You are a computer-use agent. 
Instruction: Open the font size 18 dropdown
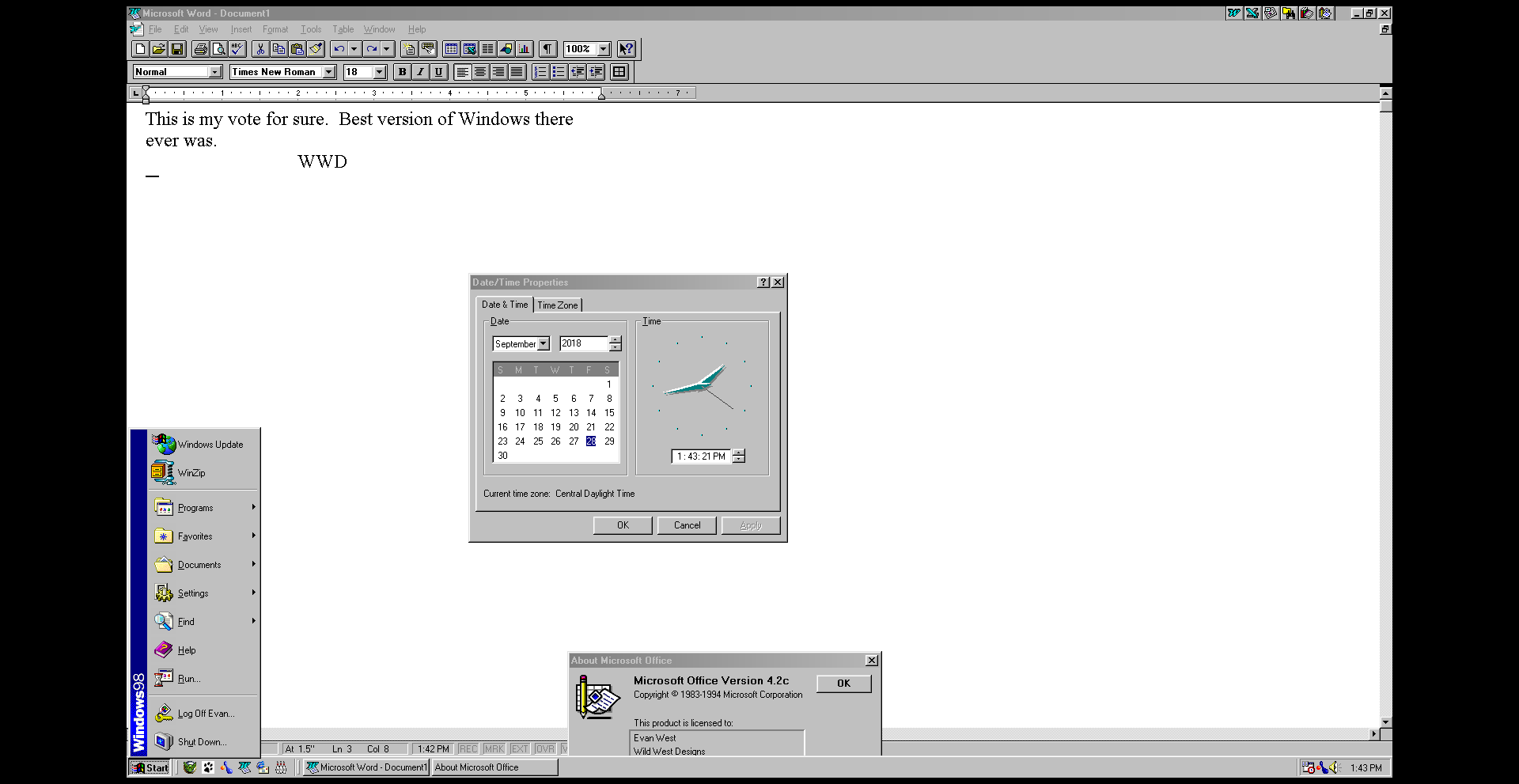[380, 72]
